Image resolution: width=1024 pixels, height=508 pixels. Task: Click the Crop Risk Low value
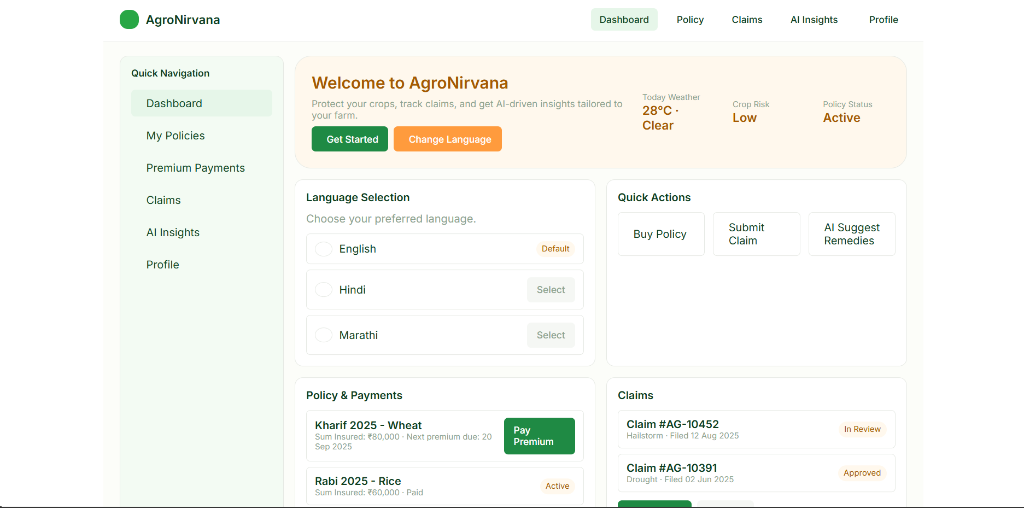coord(744,118)
